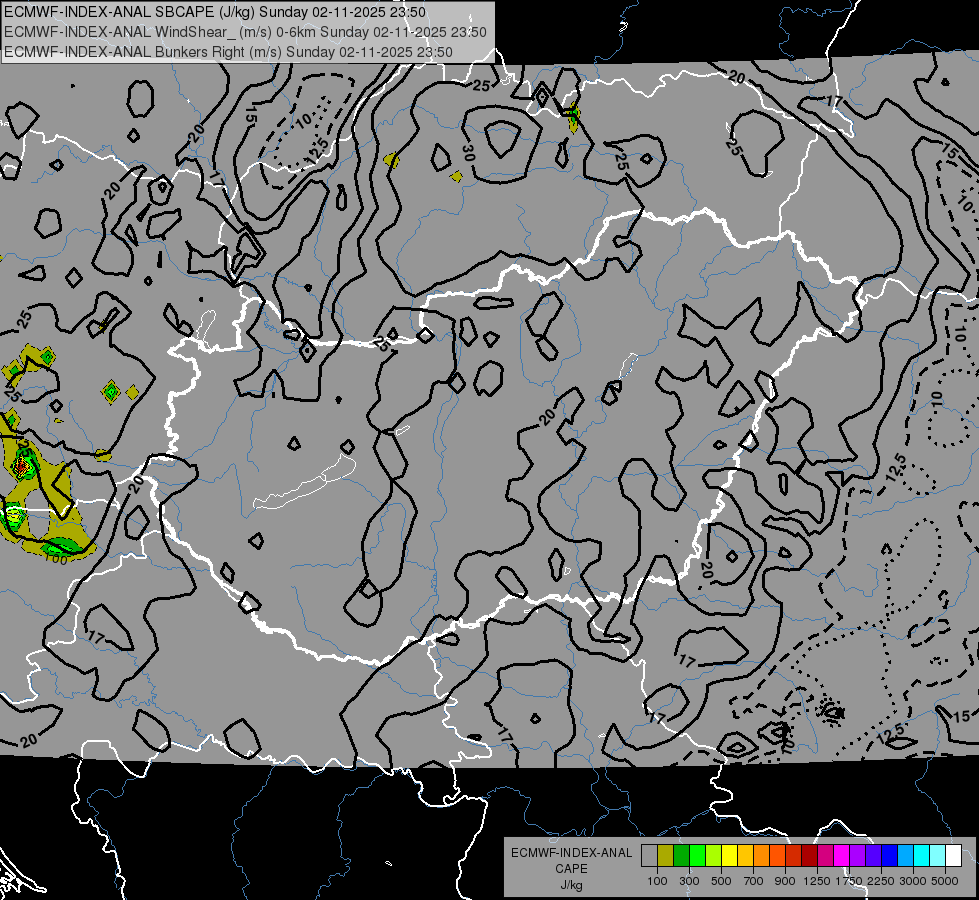The height and width of the screenshot is (900, 979).
Task: Click the sky blue swatch left of 3000
Action: (x=906, y=855)
